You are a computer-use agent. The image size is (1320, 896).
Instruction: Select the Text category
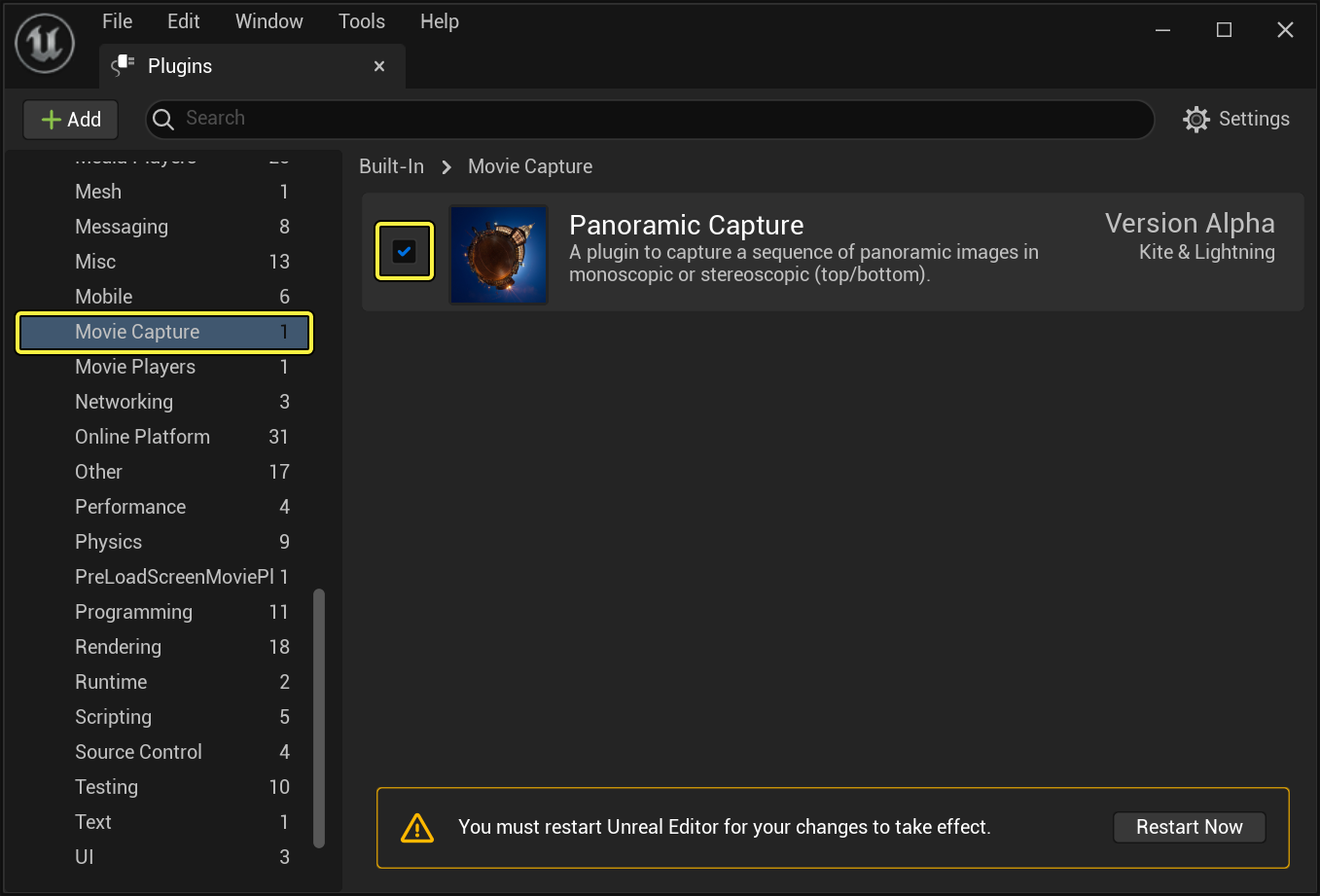pyautogui.click(x=164, y=822)
